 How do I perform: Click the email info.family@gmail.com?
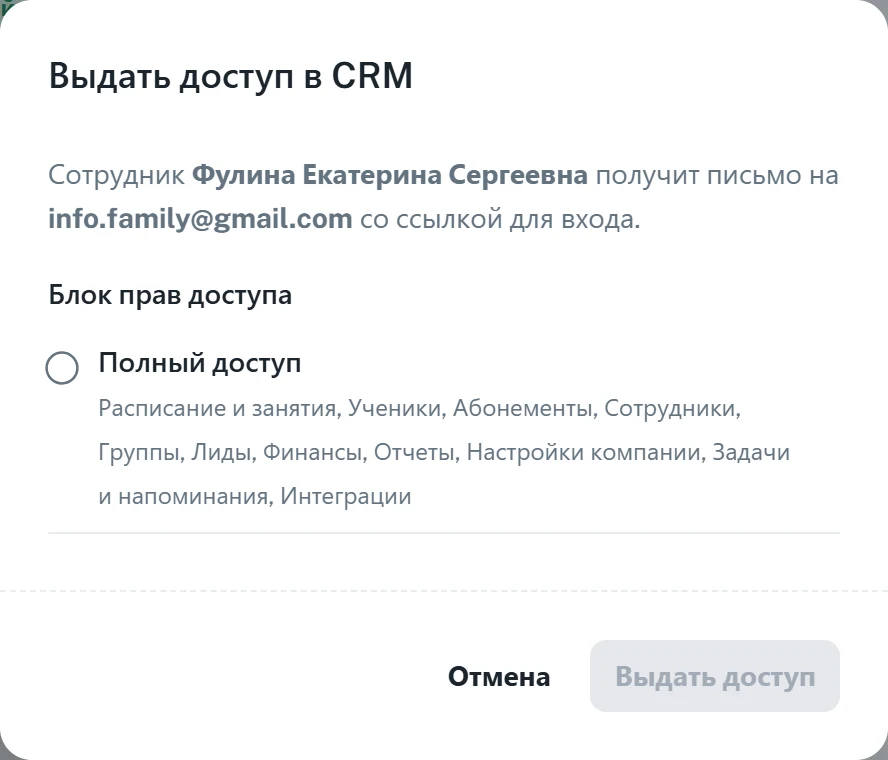[200, 219]
